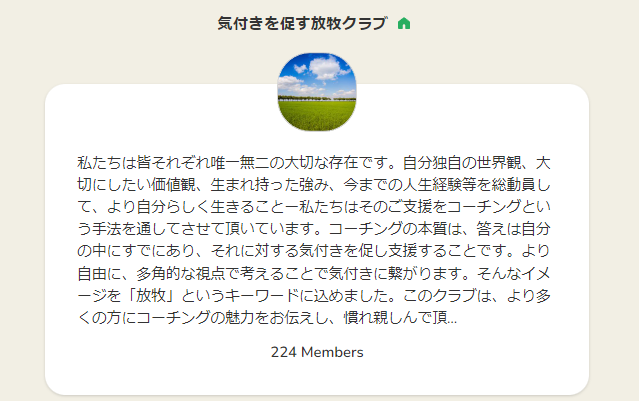Click the club avatar with sky and field

point(316,92)
